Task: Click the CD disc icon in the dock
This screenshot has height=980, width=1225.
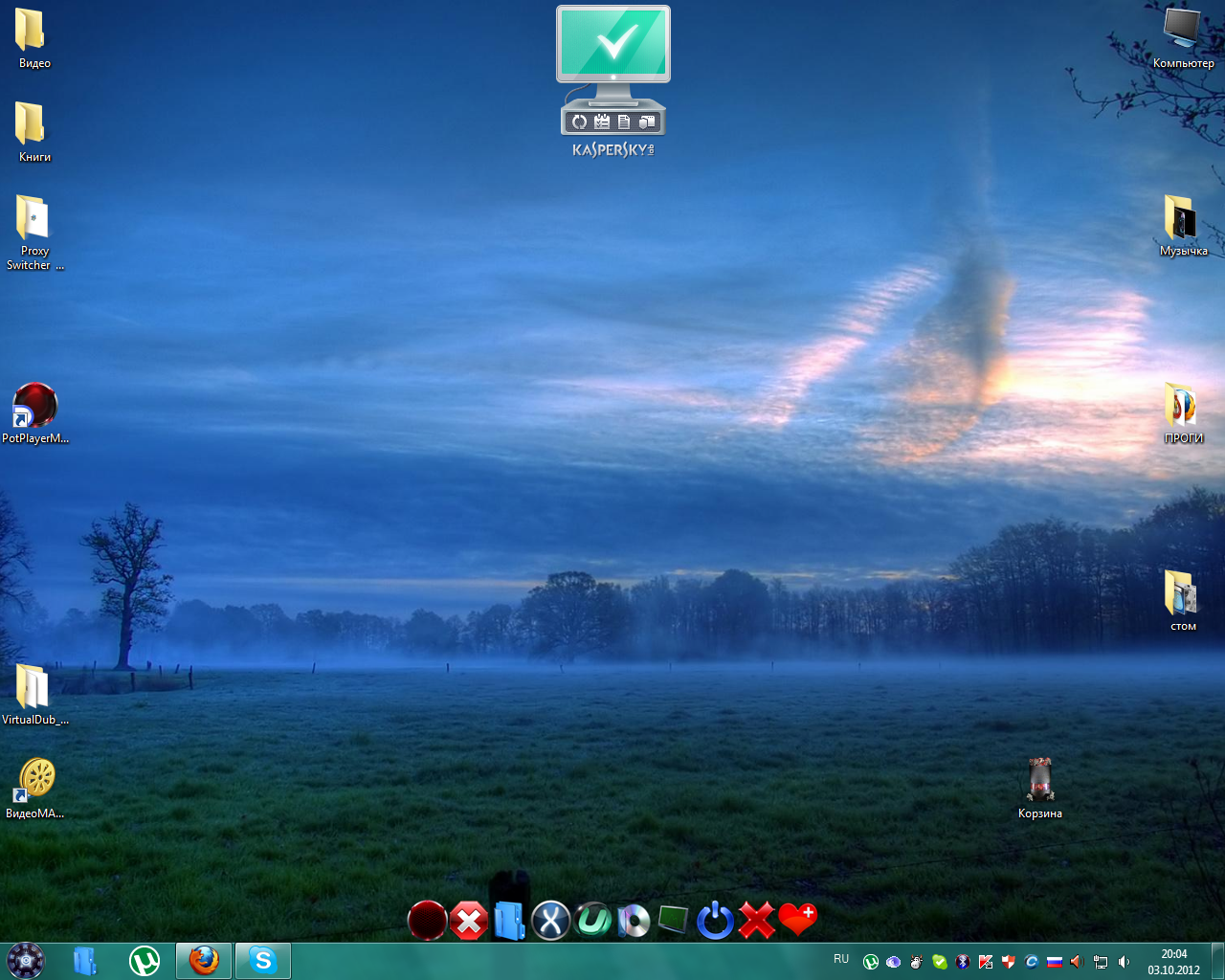Action: click(x=634, y=921)
